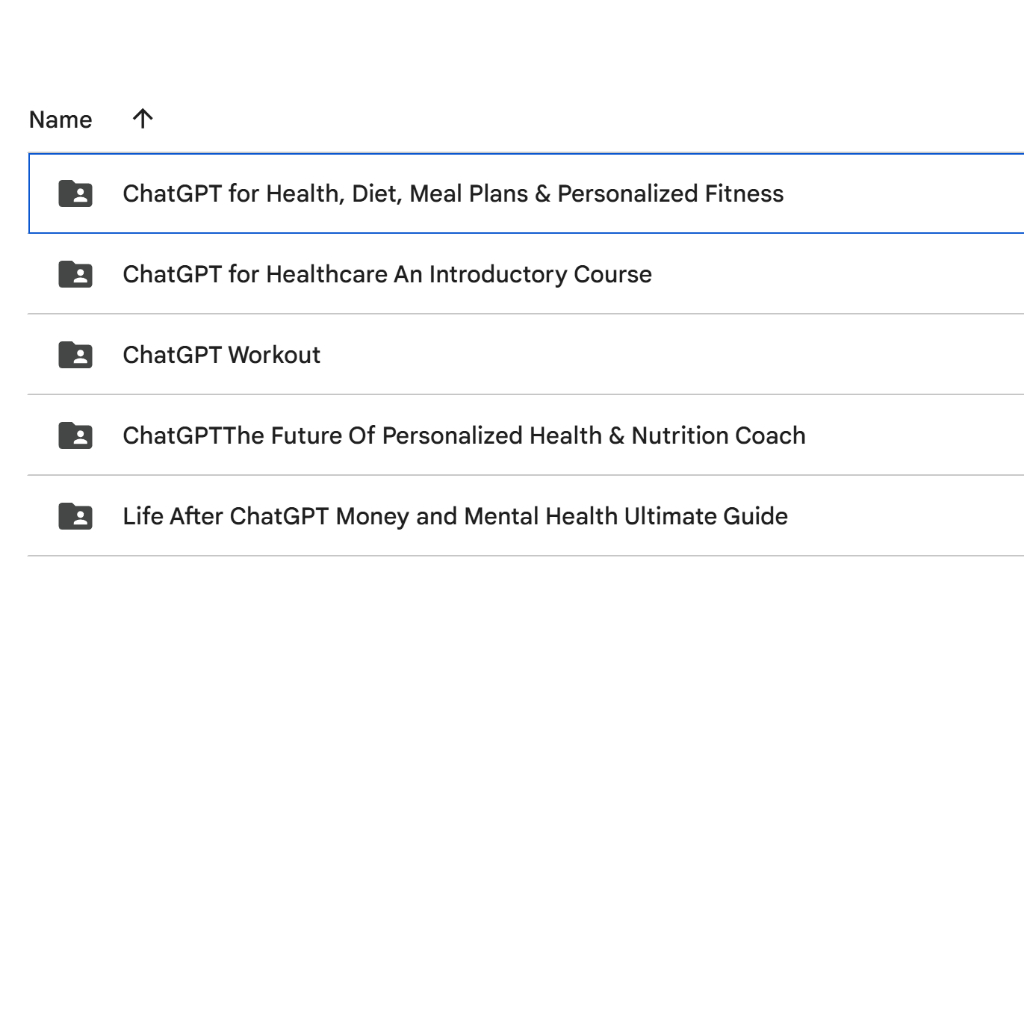Click the ChatGPTThe Future Of Personalized Health row

pyautogui.click(x=465, y=435)
